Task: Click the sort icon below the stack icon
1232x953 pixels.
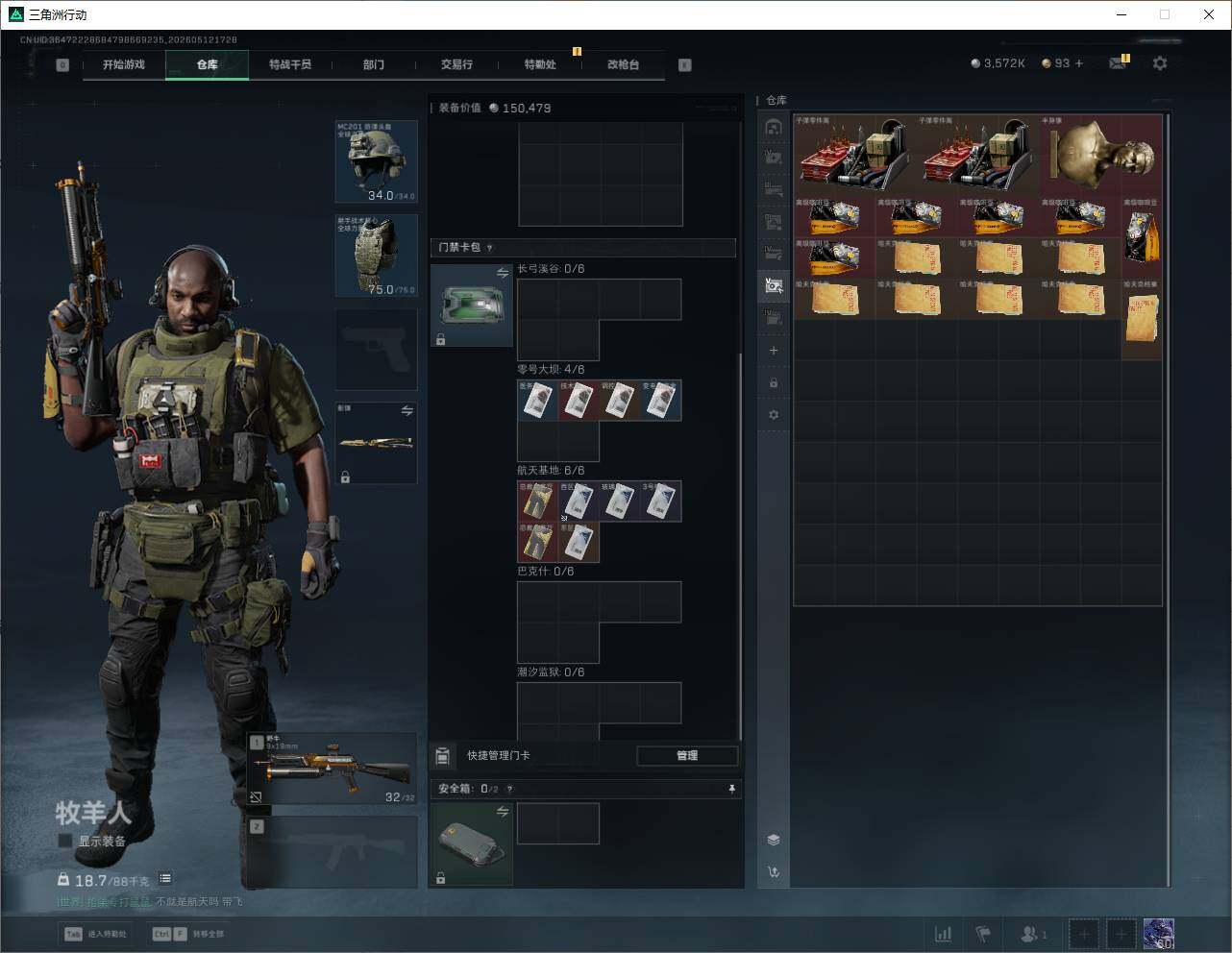Action: coord(774,872)
